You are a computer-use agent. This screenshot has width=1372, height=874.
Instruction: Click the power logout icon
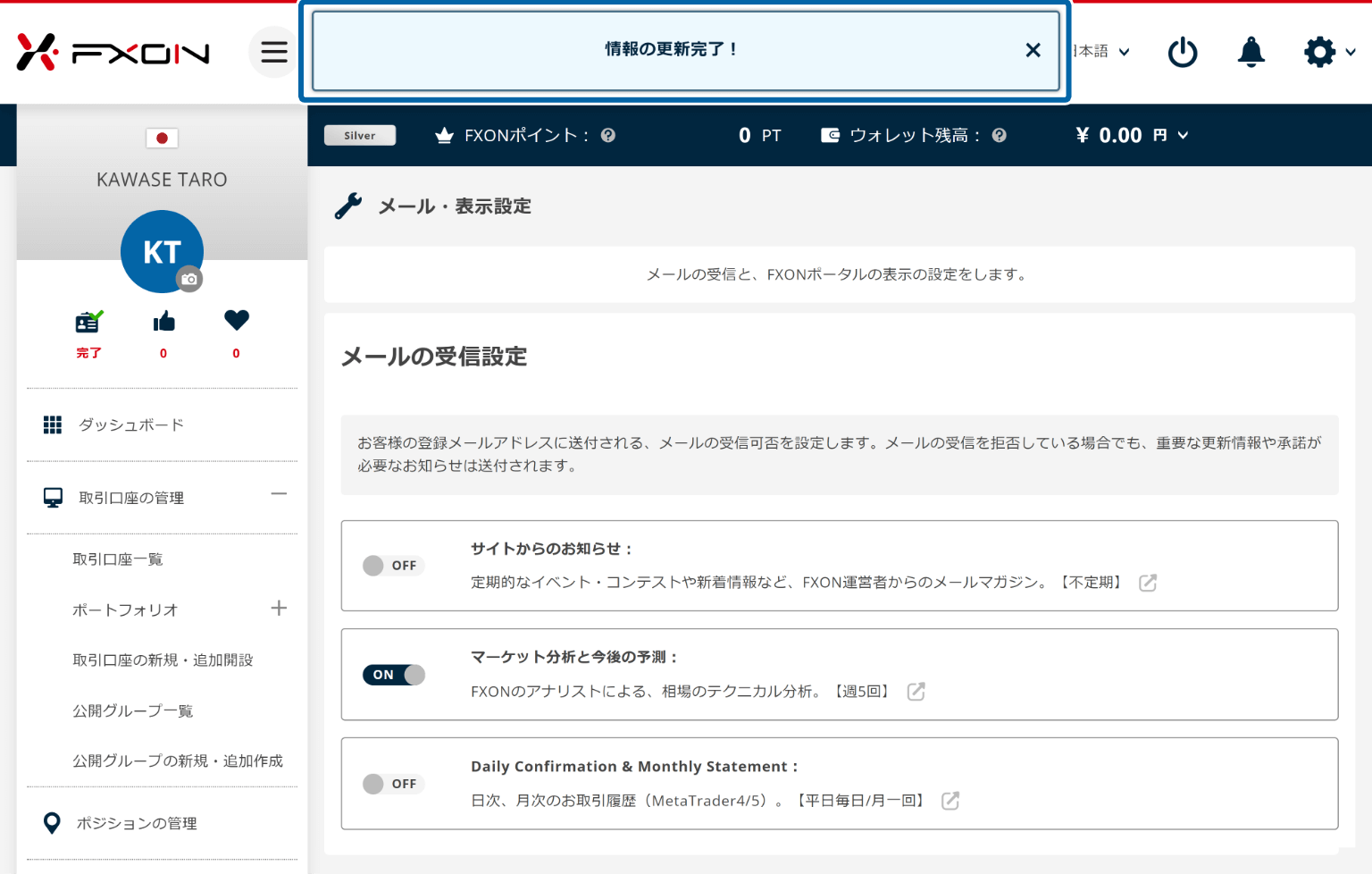(x=1183, y=52)
